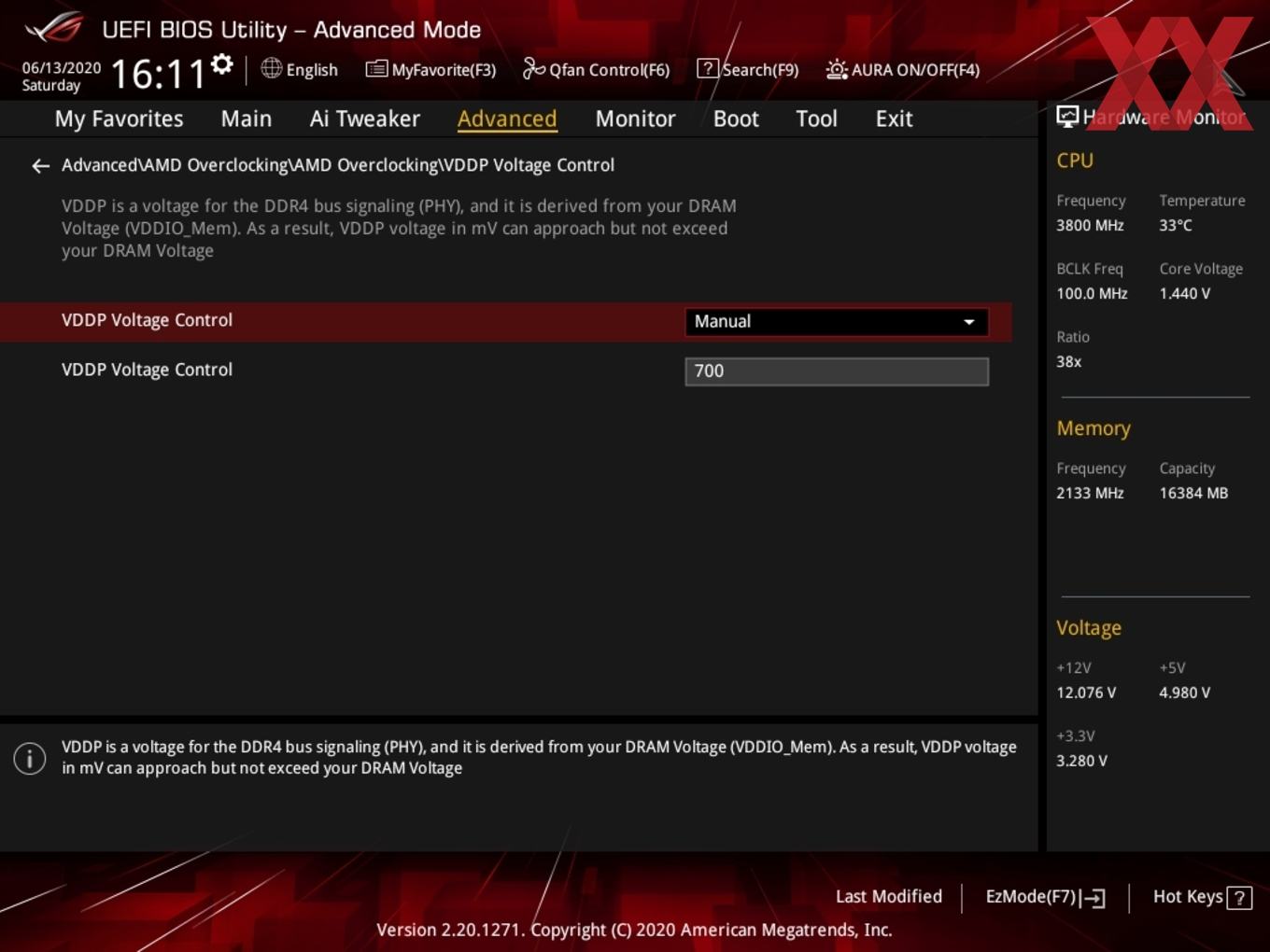Switch to the Main tab
The image size is (1270, 952).
pos(247,119)
